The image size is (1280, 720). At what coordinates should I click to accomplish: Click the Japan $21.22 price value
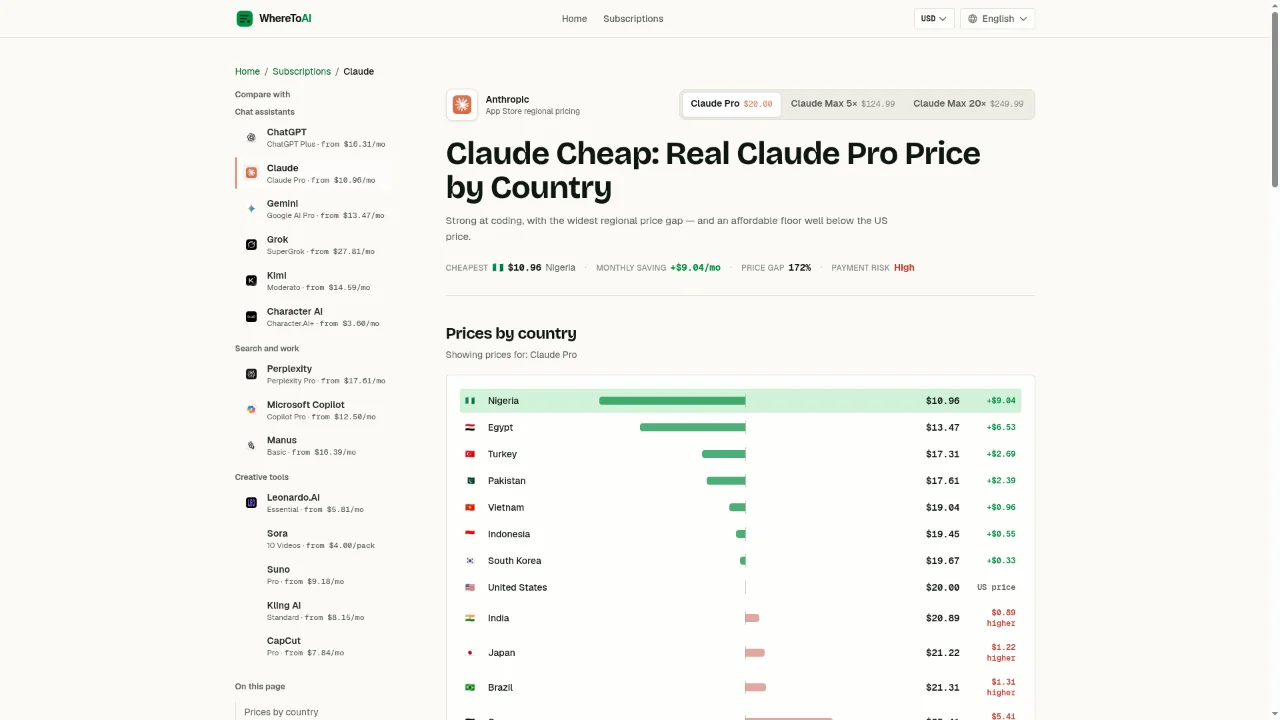tap(942, 653)
